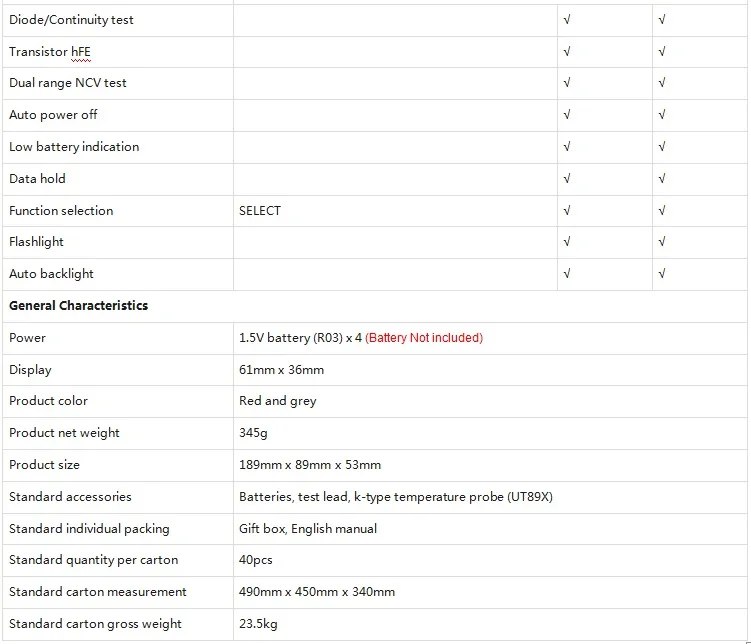Image resolution: width=751 pixels, height=644 pixels.
Task: Click first checkmark in Auto power off row
Action: click(567, 115)
